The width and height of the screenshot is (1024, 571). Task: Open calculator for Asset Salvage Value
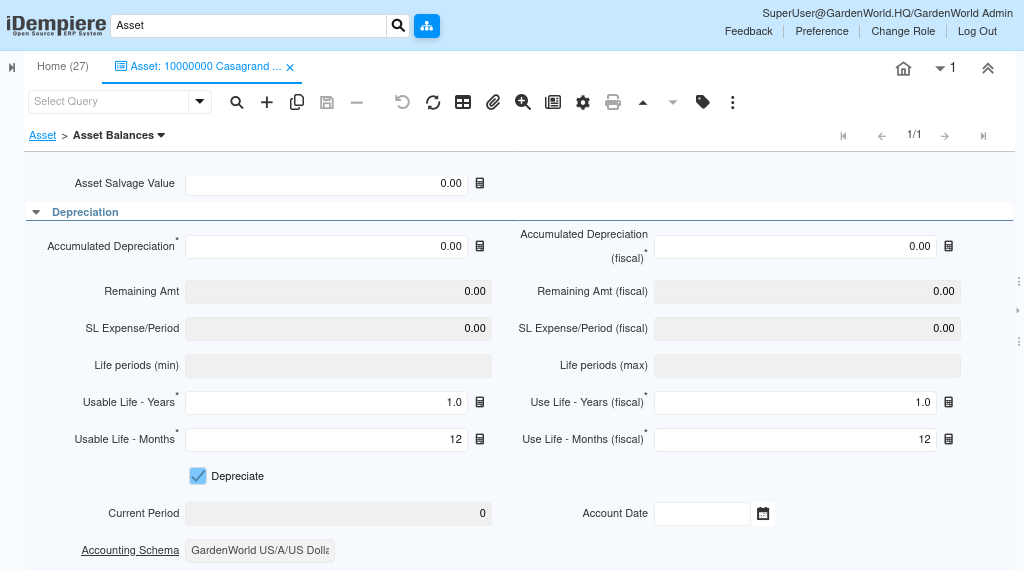click(x=480, y=184)
